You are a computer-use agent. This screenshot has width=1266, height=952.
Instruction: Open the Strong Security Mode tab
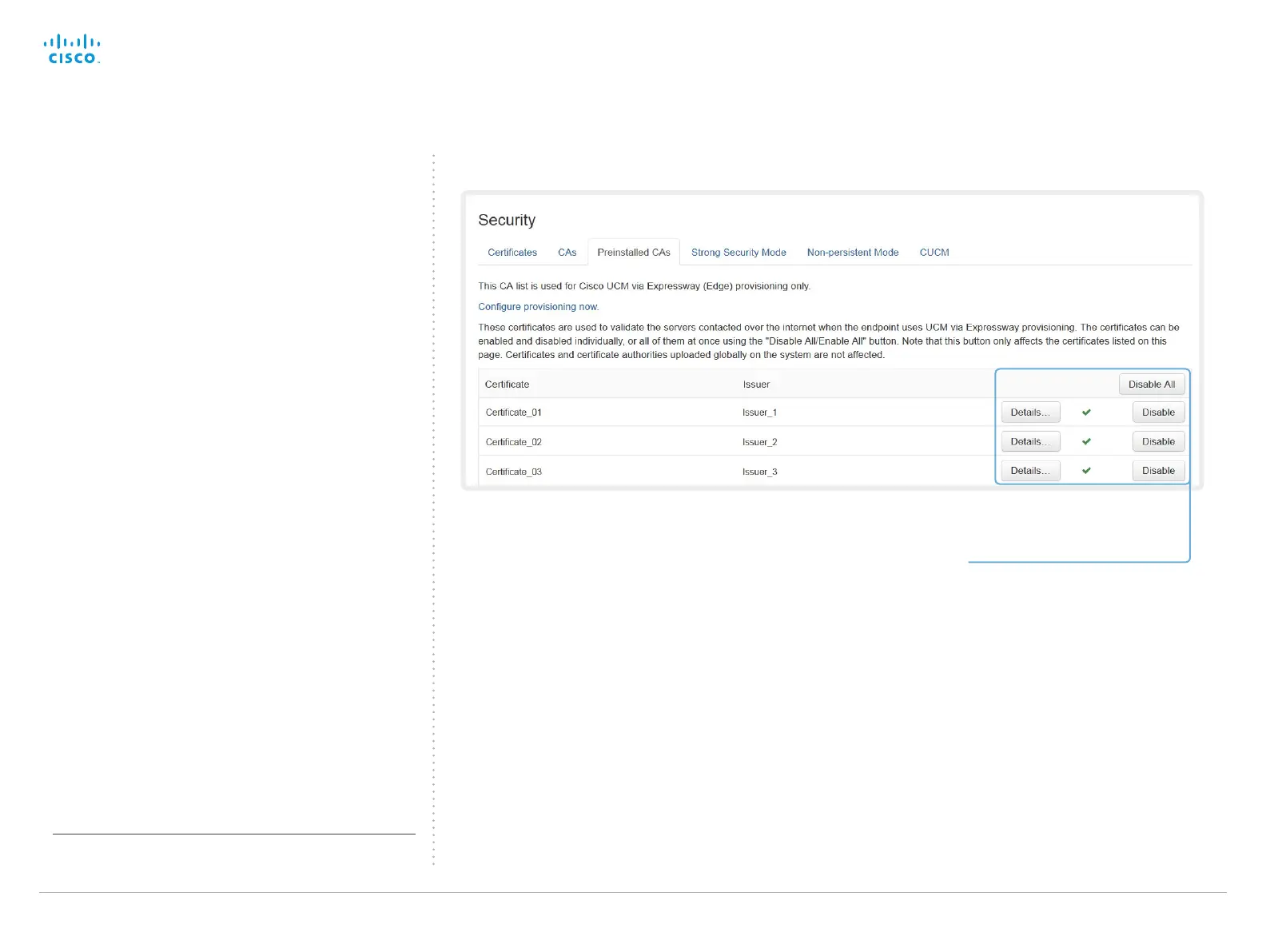pyautogui.click(x=738, y=253)
